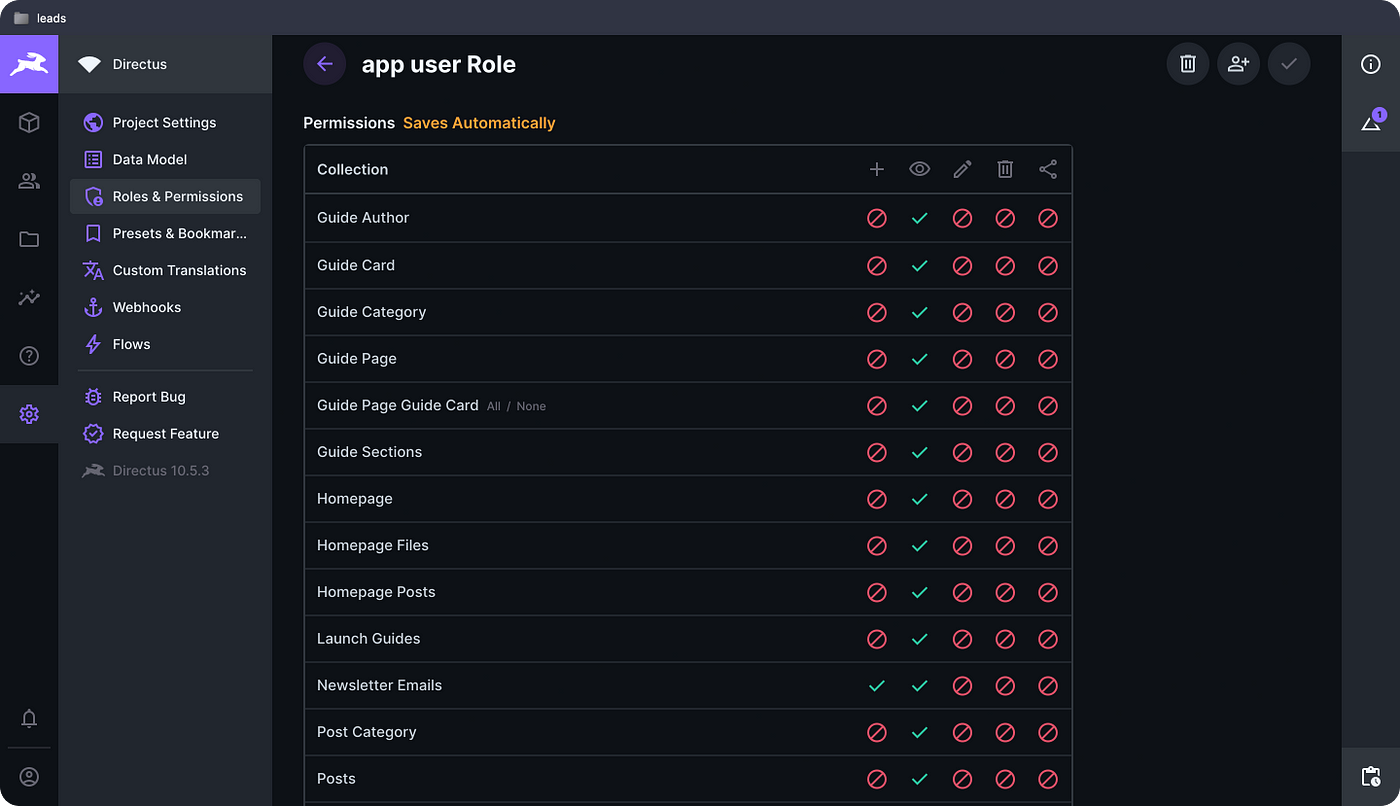Open the Data Model settings
The width and height of the screenshot is (1400, 806).
[150, 159]
